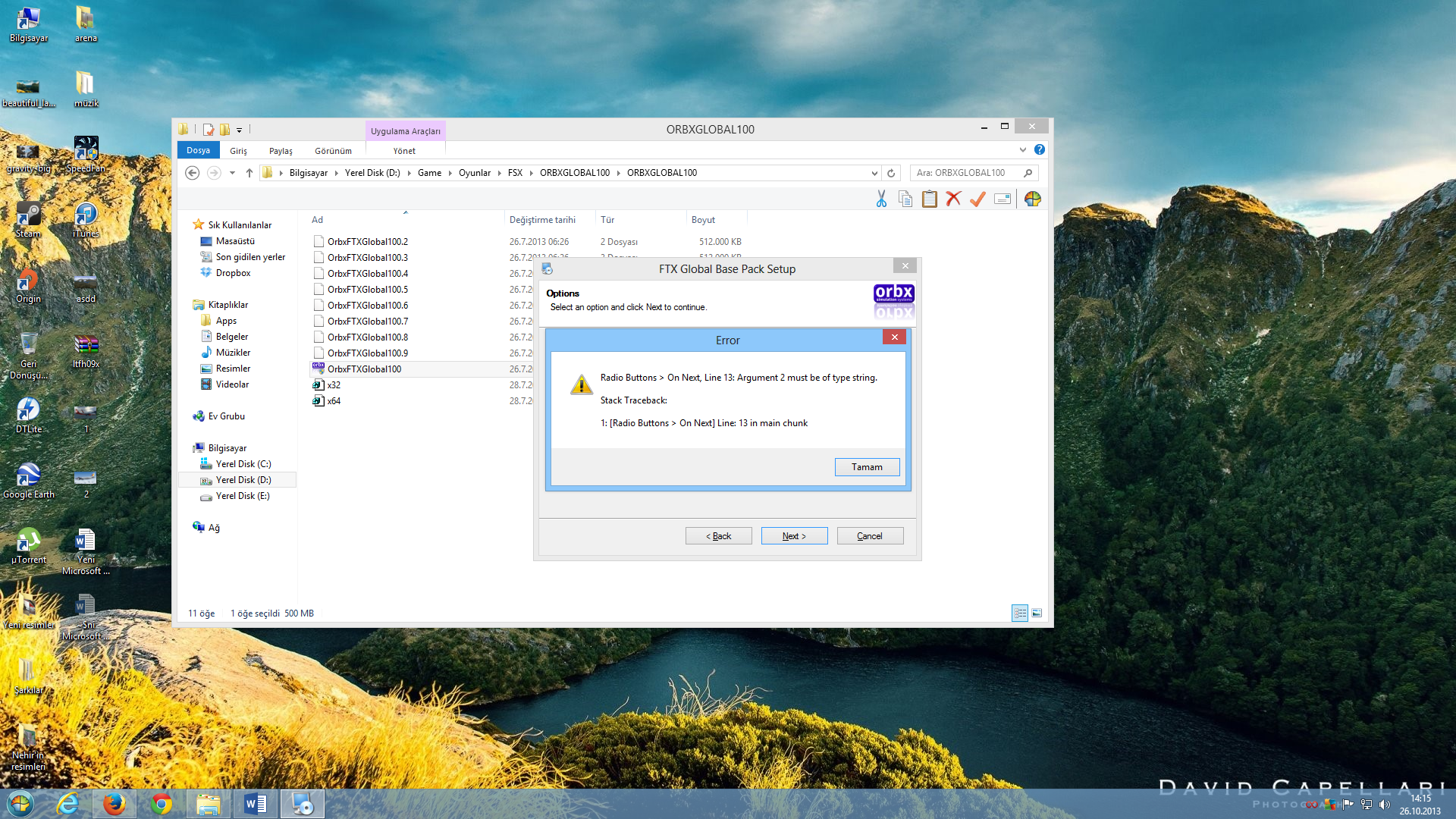Image resolution: width=1456 pixels, height=819 pixels.
Task: Open quick access toolbar customize dropdown
Action: [x=239, y=130]
